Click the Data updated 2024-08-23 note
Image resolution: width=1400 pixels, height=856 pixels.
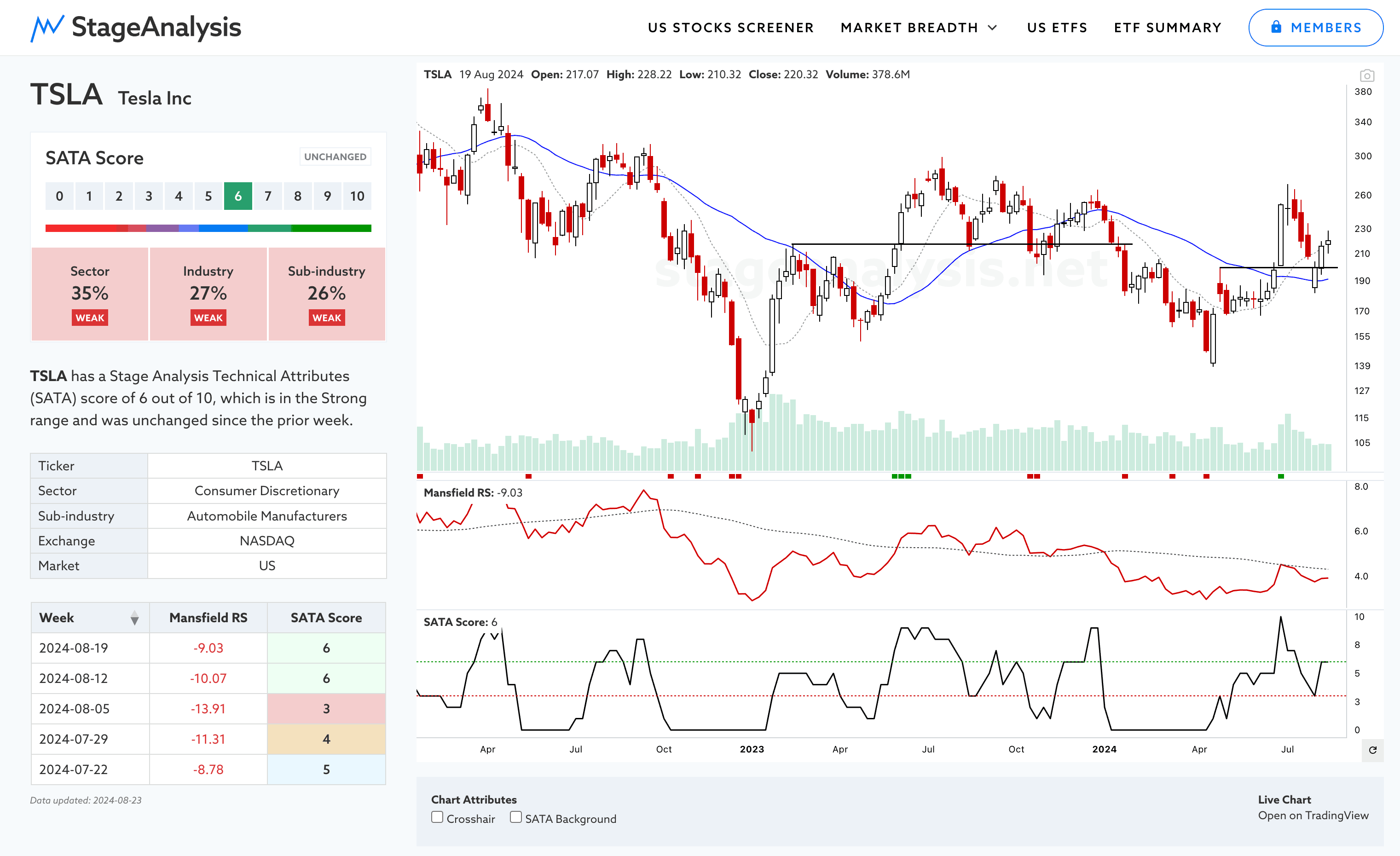[x=86, y=800]
